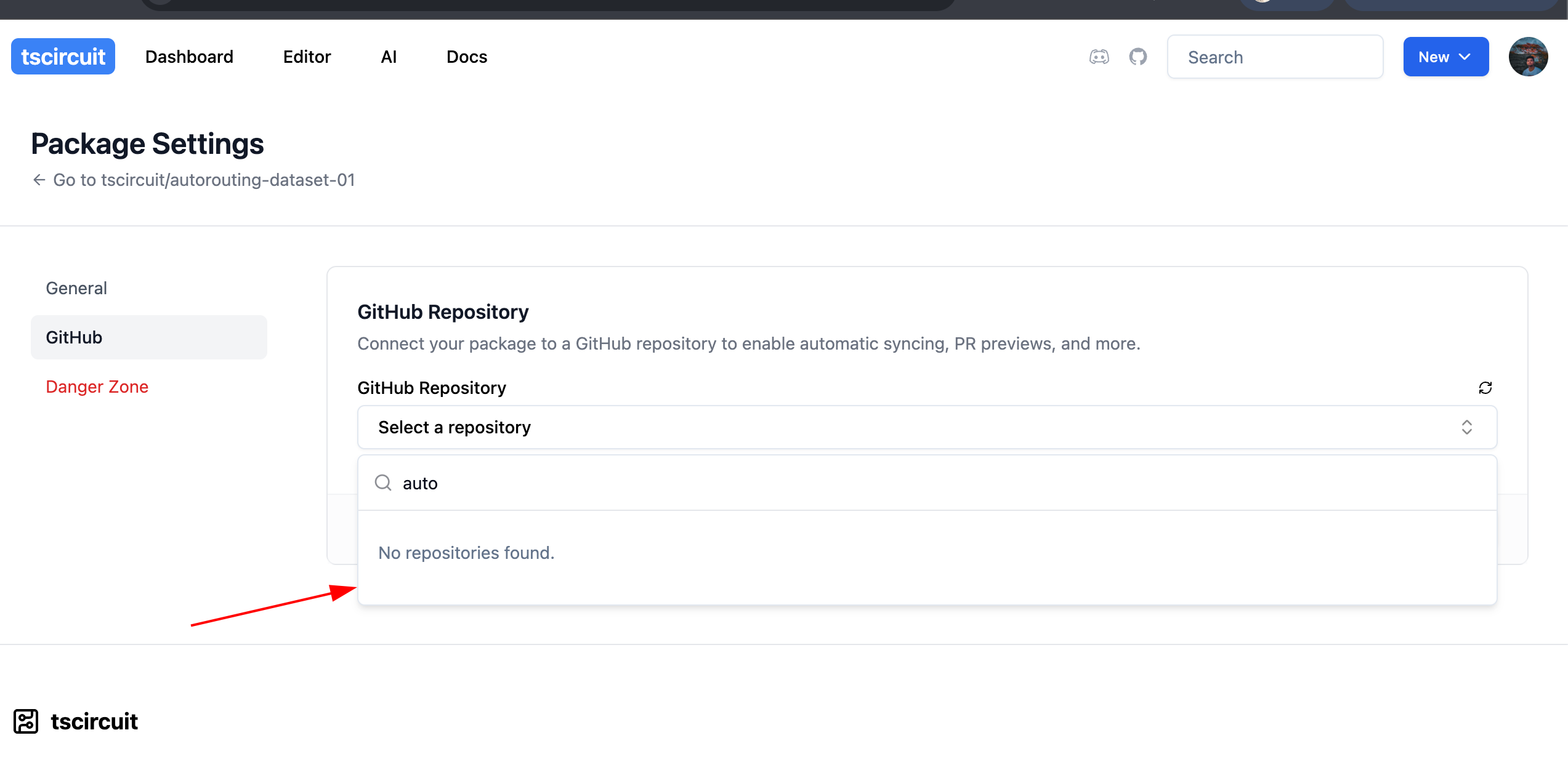Open the Select a repository combobox
Viewport: 1568px width, 762px height.
point(862,427)
